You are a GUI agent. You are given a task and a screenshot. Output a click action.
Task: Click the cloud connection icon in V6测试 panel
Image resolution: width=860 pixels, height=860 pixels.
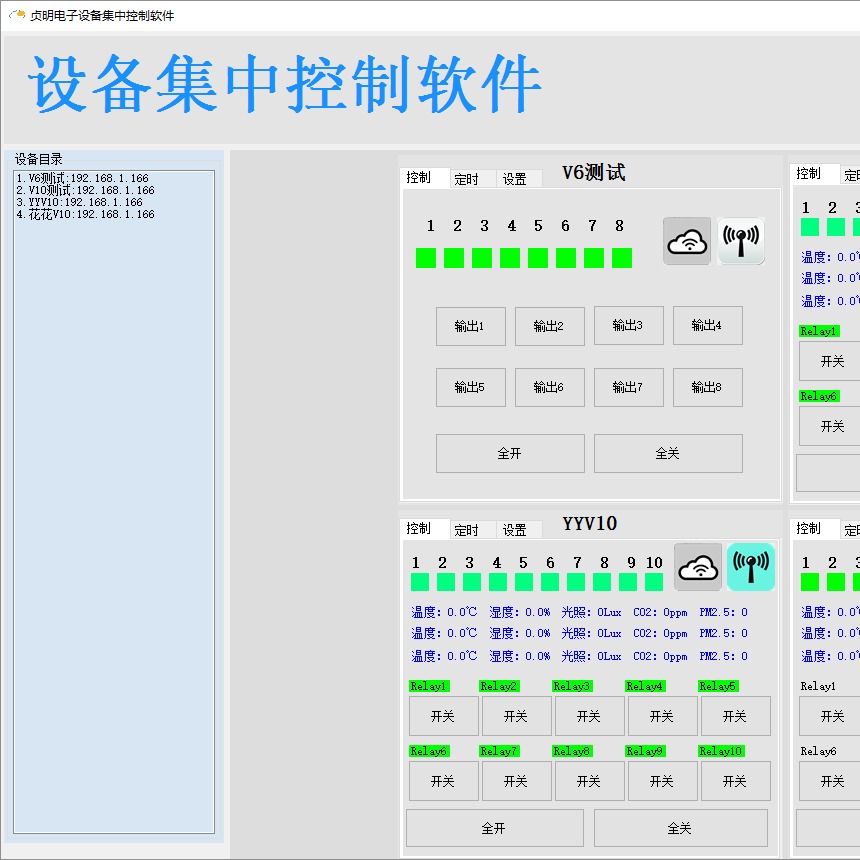[x=687, y=241]
